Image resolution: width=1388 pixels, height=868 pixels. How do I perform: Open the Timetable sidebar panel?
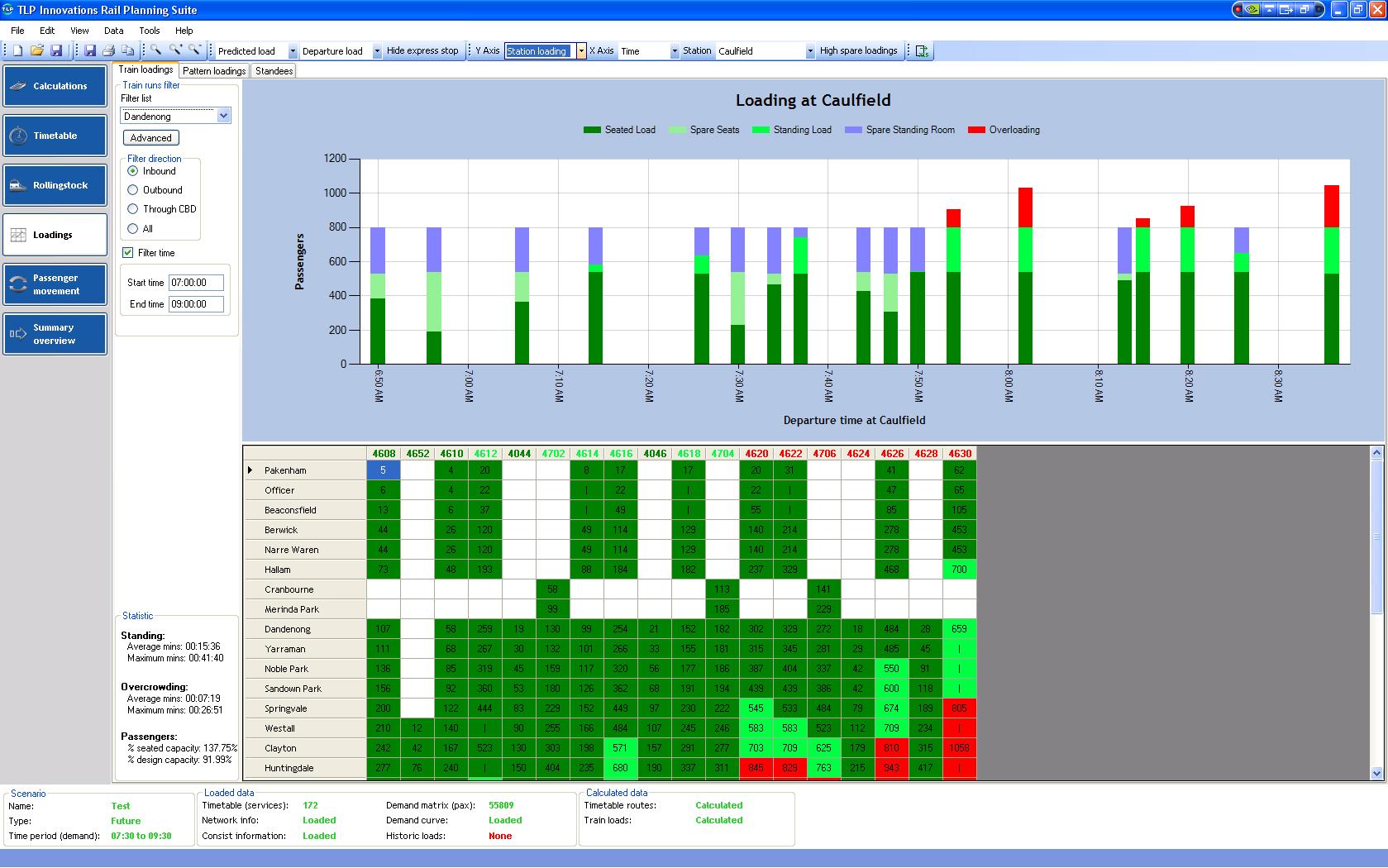click(x=55, y=136)
